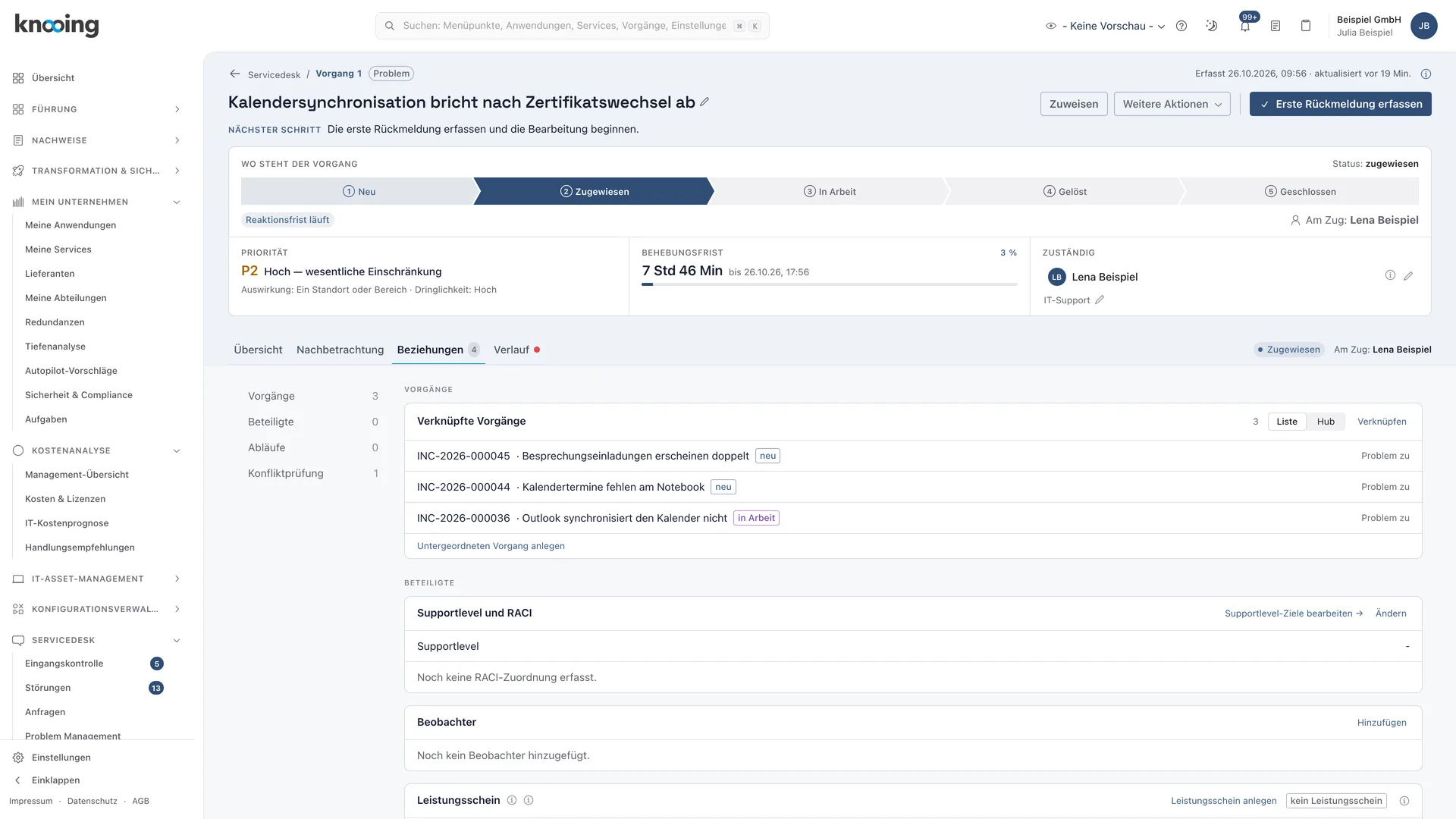Edit the Vorgang title with pencil icon
Screen dimensions: 1456x819
[x=704, y=102]
